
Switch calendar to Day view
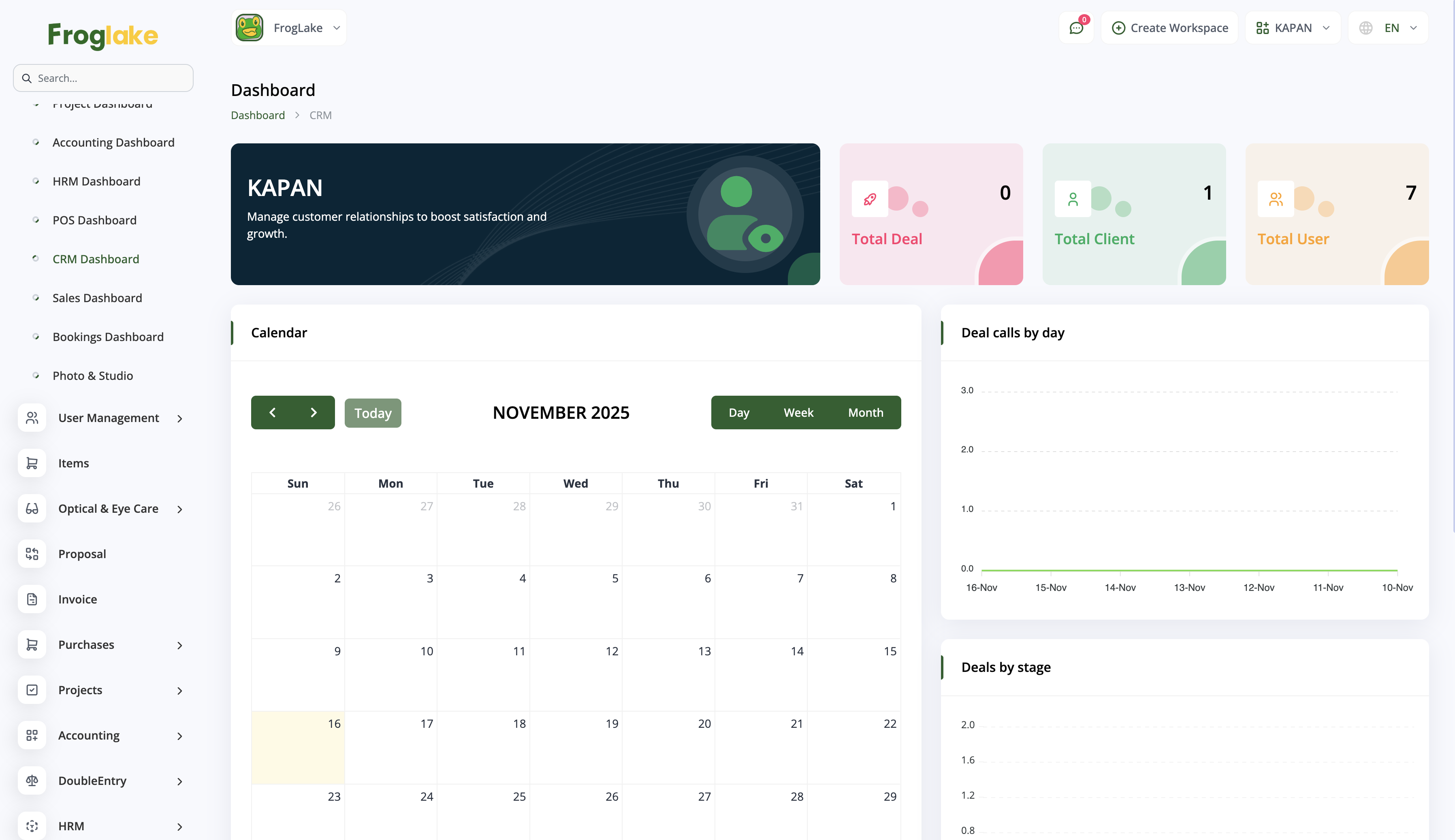738,412
